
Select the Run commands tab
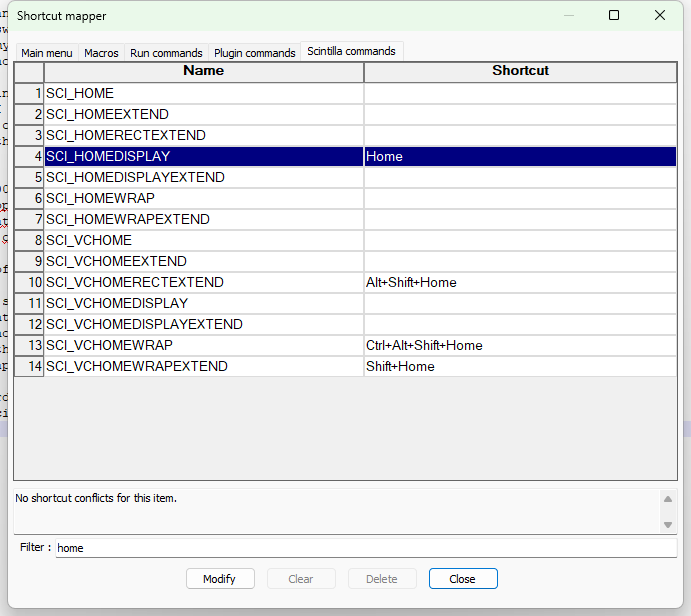pyautogui.click(x=166, y=53)
